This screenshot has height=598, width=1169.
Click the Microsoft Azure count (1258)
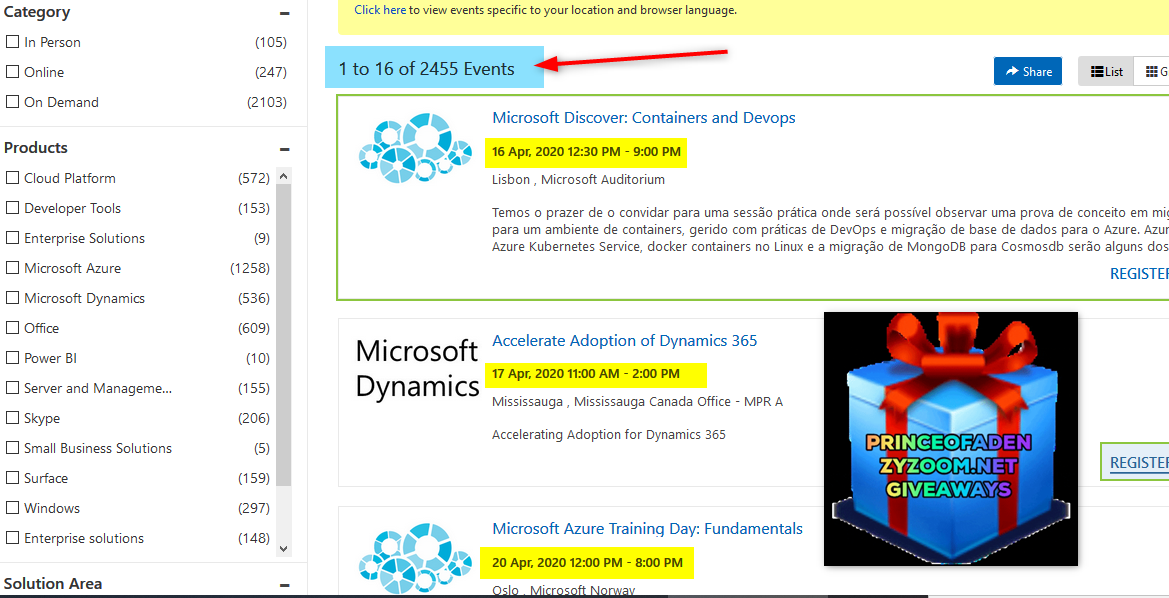250,268
